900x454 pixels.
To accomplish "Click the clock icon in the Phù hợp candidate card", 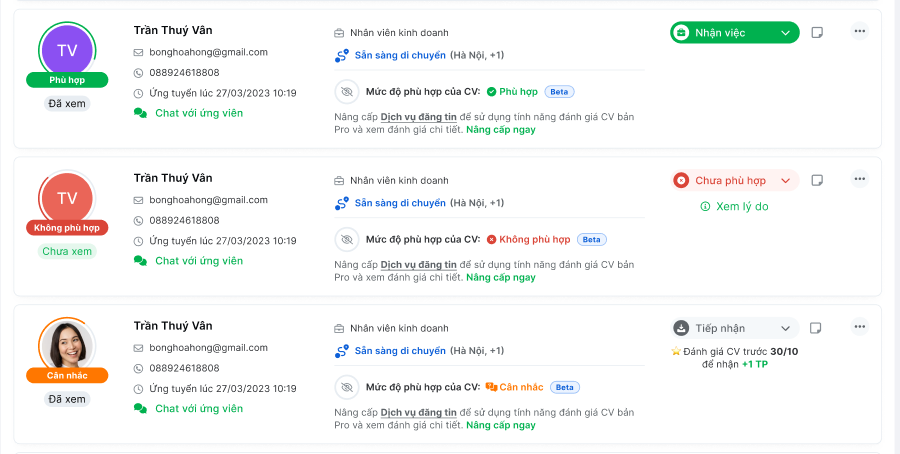I will (138, 94).
